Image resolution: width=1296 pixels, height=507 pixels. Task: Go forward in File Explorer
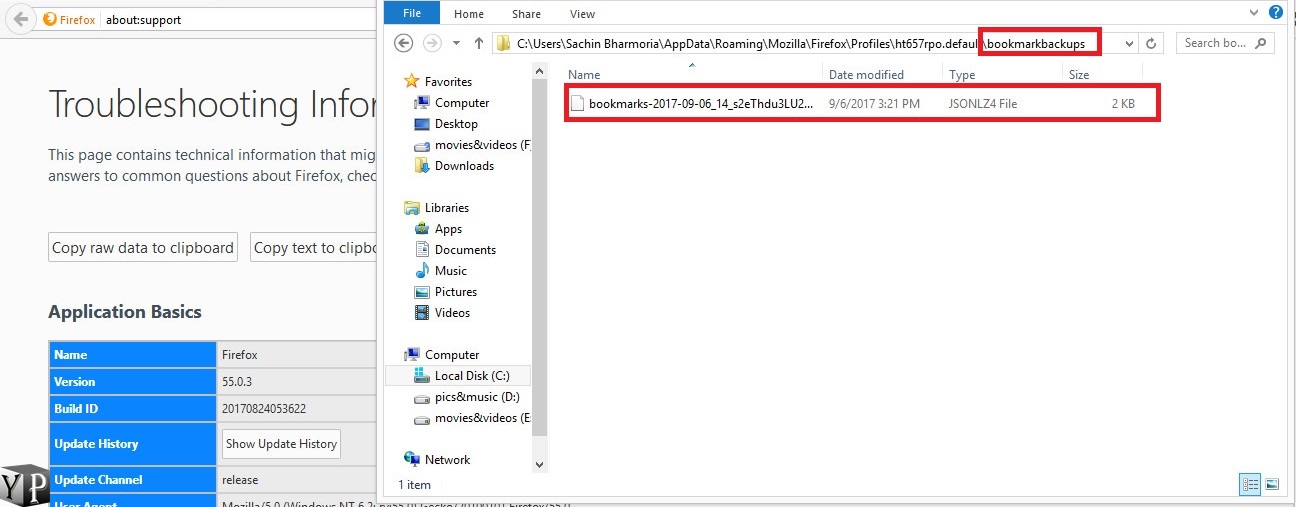tap(432, 43)
